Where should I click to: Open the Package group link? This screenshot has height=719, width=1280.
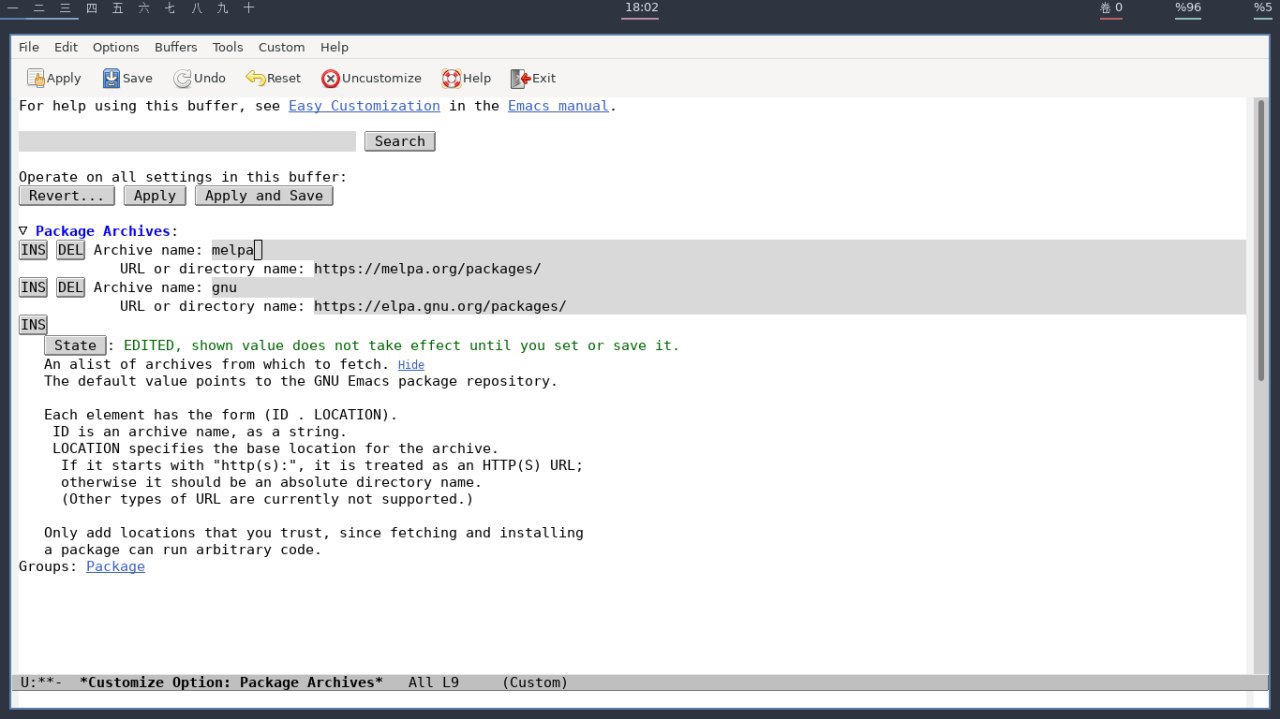pos(115,567)
